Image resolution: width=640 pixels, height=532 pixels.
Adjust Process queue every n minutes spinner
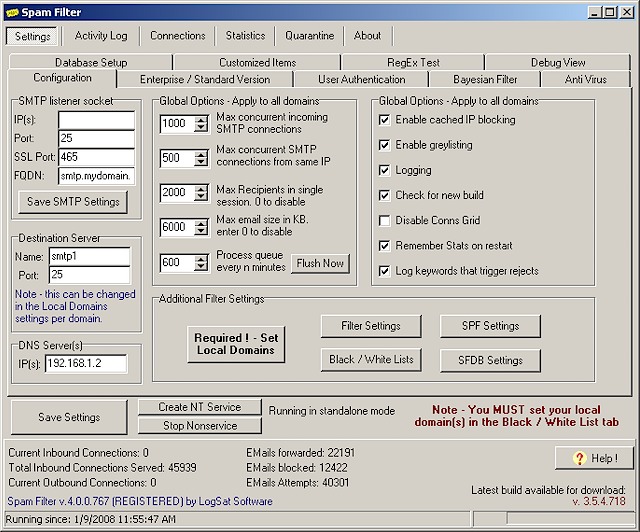tap(200, 263)
